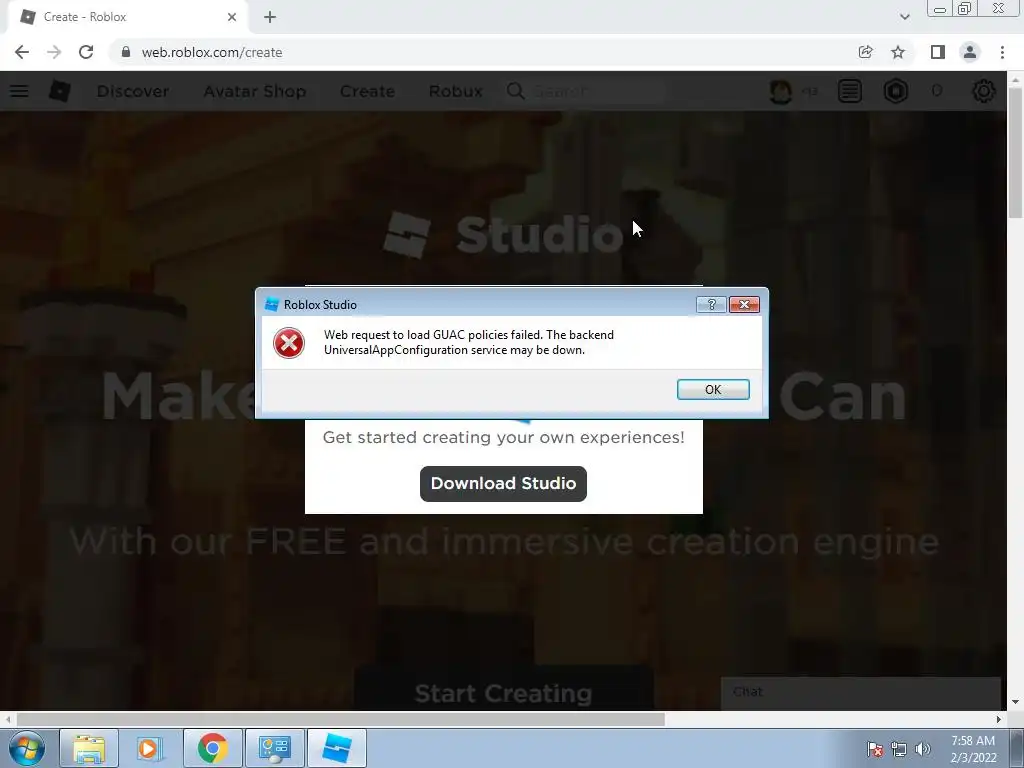Open Windows Explorer from the taskbar

pos(89,748)
